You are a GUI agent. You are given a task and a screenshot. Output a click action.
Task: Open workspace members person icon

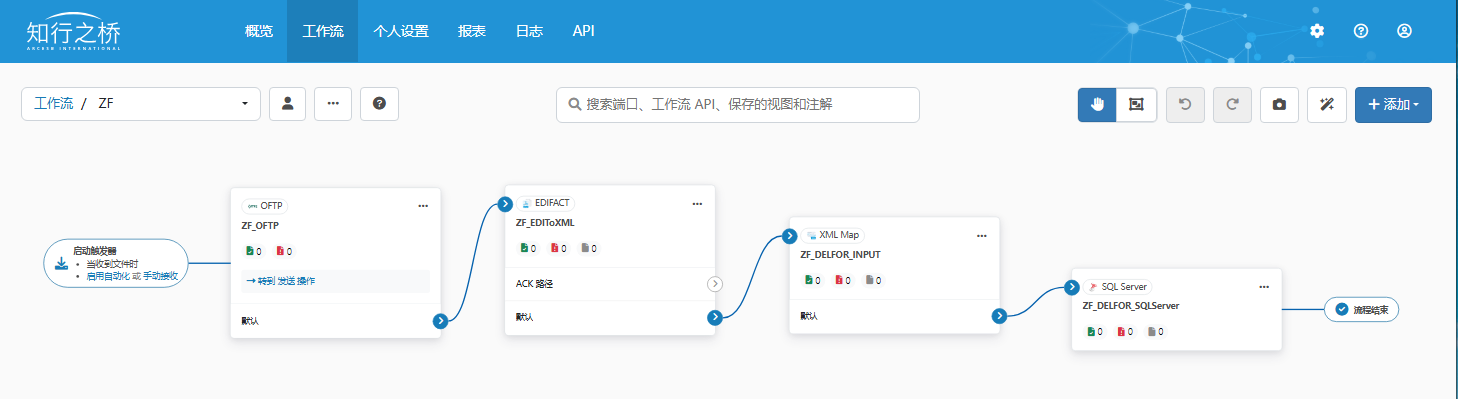click(x=287, y=104)
